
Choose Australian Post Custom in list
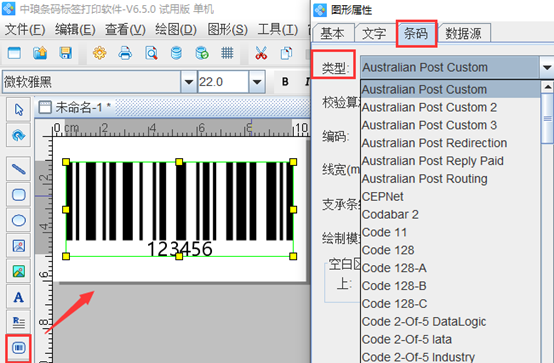pyautogui.click(x=450, y=89)
